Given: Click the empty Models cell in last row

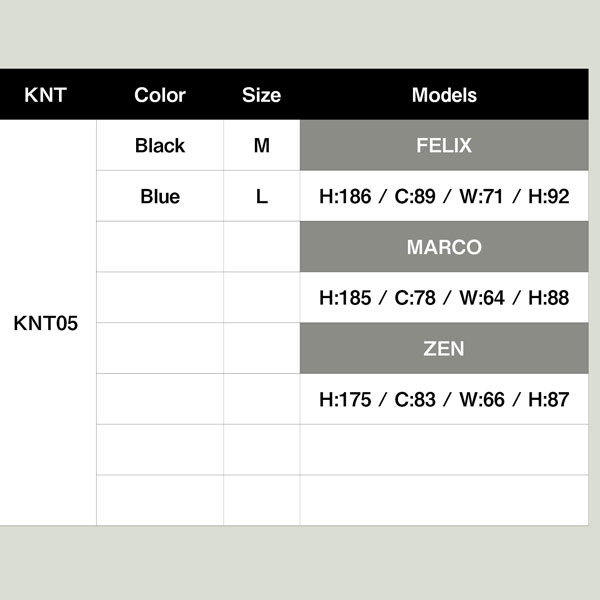Looking at the screenshot, I should (444, 501).
